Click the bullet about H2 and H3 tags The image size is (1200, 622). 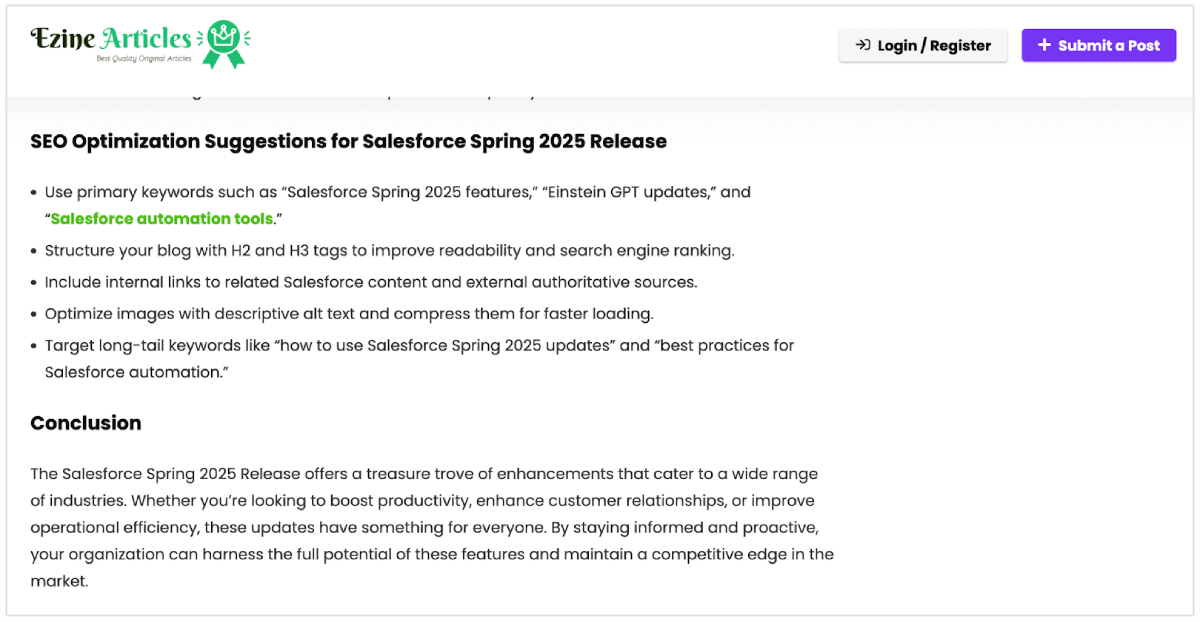pyautogui.click(x=389, y=250)
